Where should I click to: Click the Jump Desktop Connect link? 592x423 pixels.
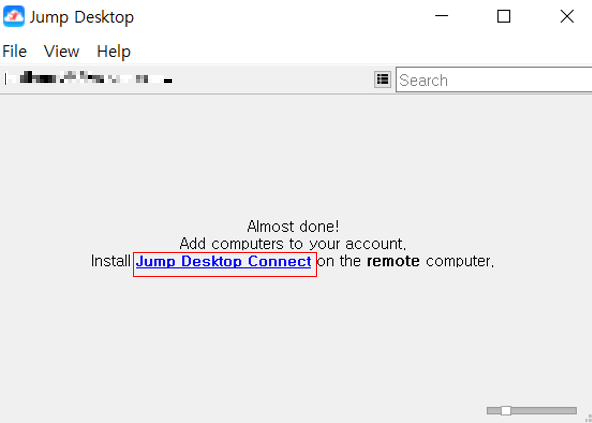pos(224,261)
